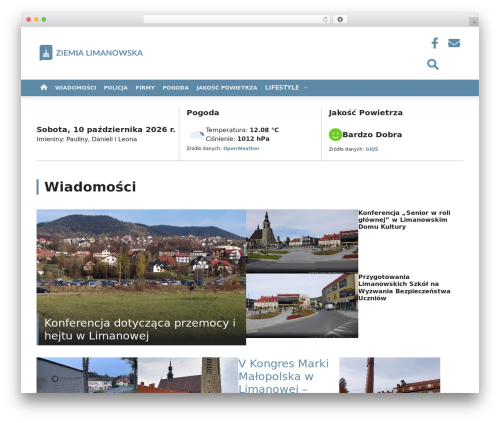Viewport: 500px width, 423px height.
Task: Click the brick tower thumbnail at bottom
Action: tap(390, 375)
